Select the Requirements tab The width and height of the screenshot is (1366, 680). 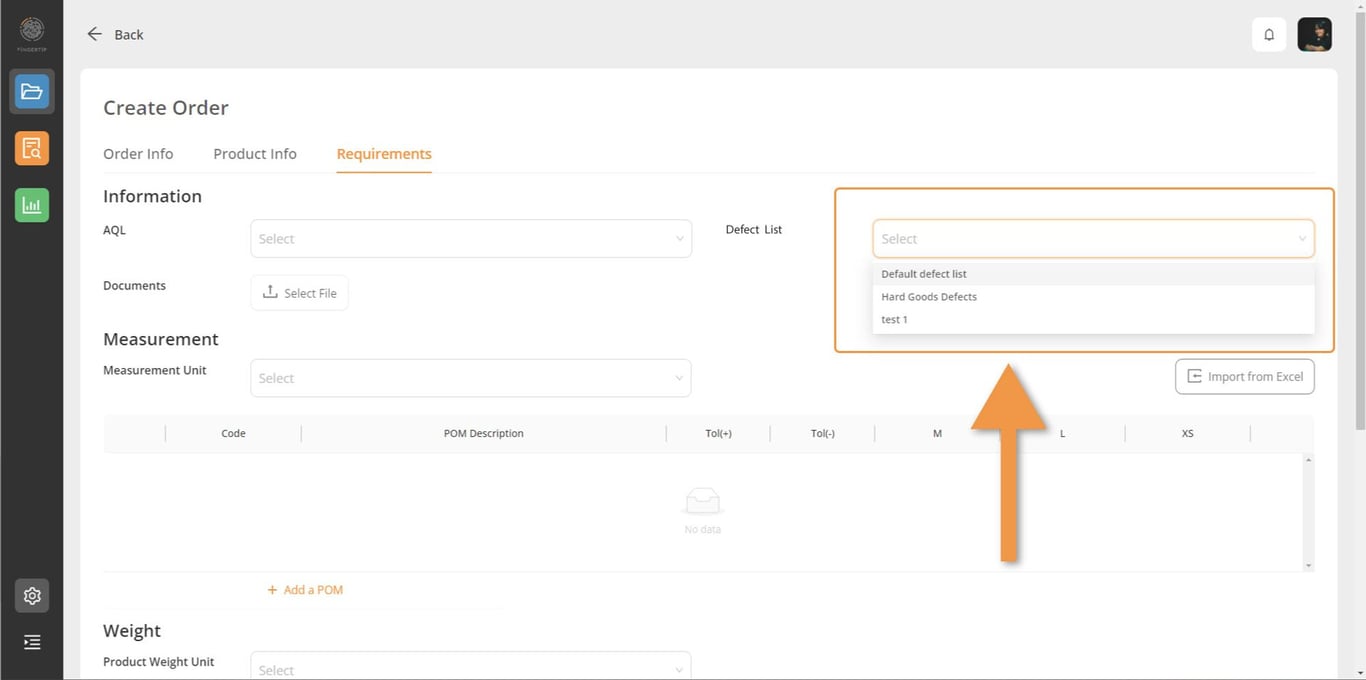pyautogui.click(x=384, y=154)
